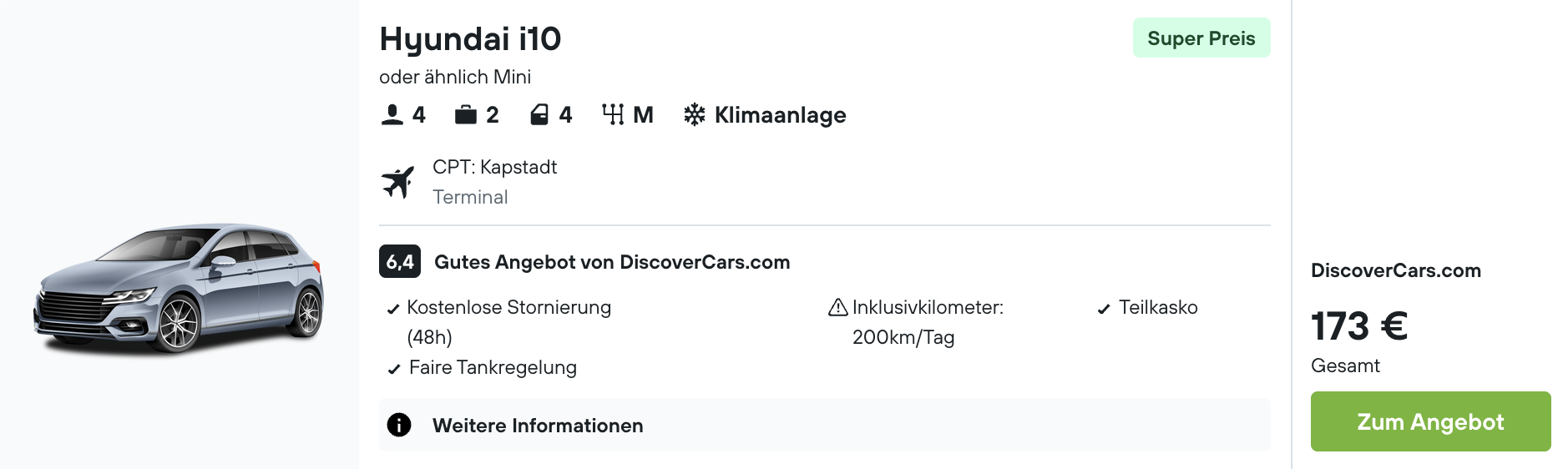Expand Weitere Informationen section

tap(538, 426)
